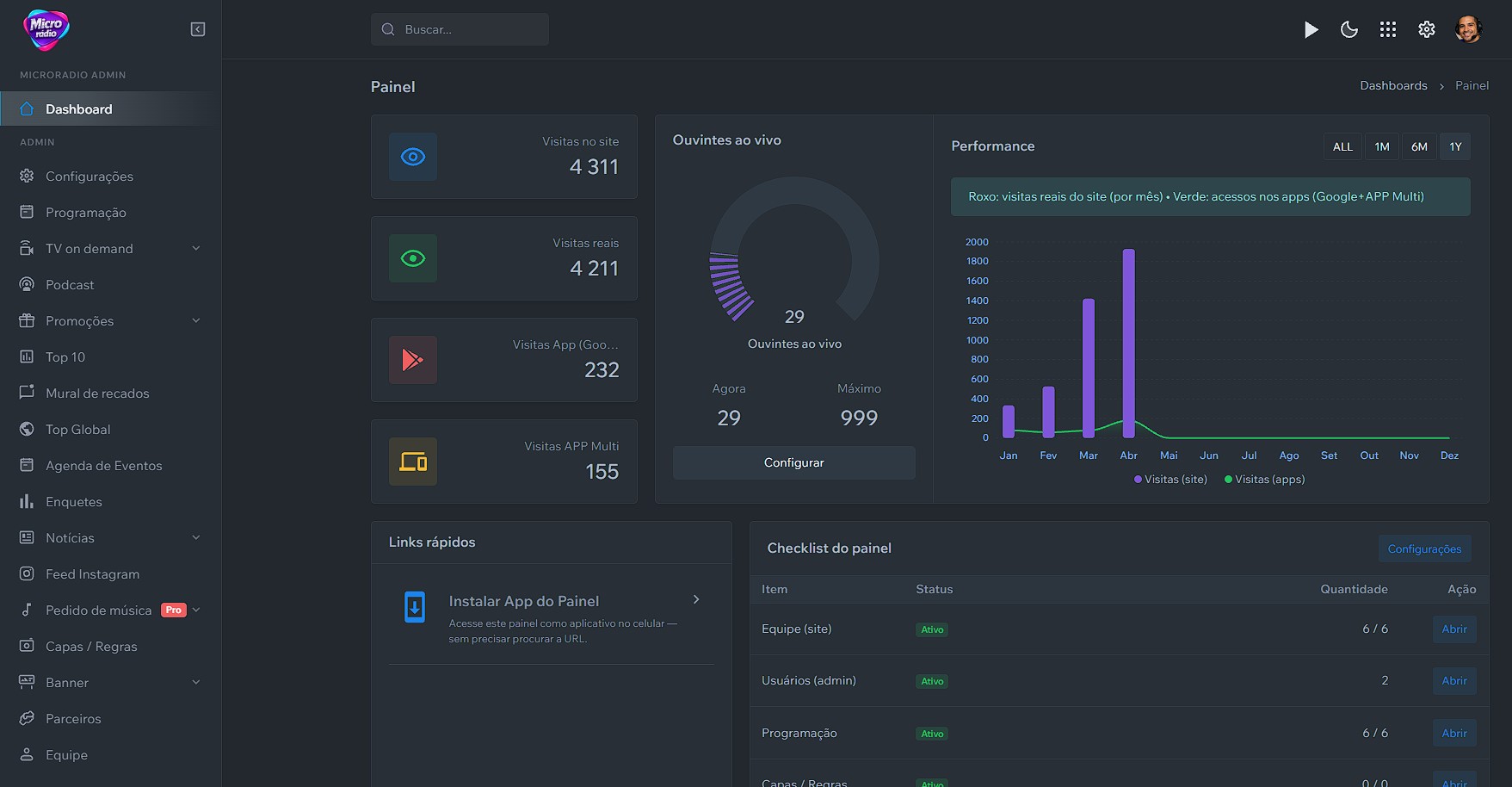Toggle dark mode with the moon icon
The image size is (1512, 787).
(1349, 29)
